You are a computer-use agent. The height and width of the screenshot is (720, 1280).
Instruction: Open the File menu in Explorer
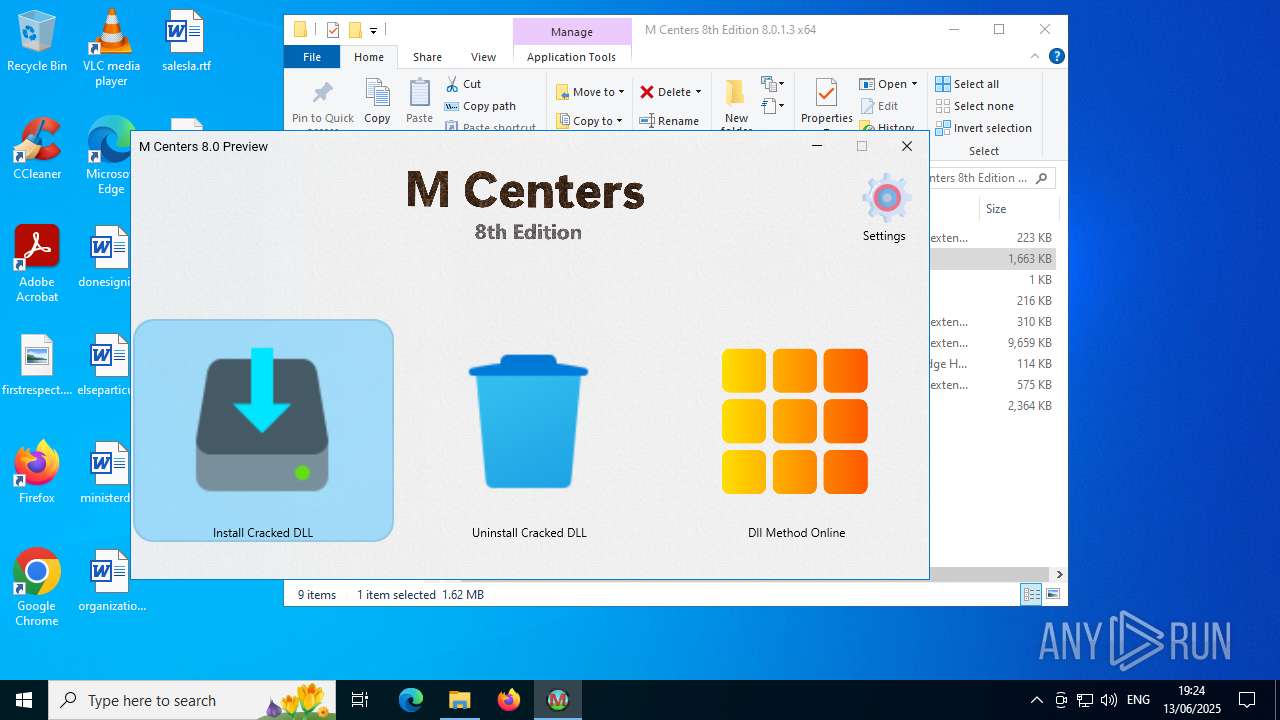[312, 57]
